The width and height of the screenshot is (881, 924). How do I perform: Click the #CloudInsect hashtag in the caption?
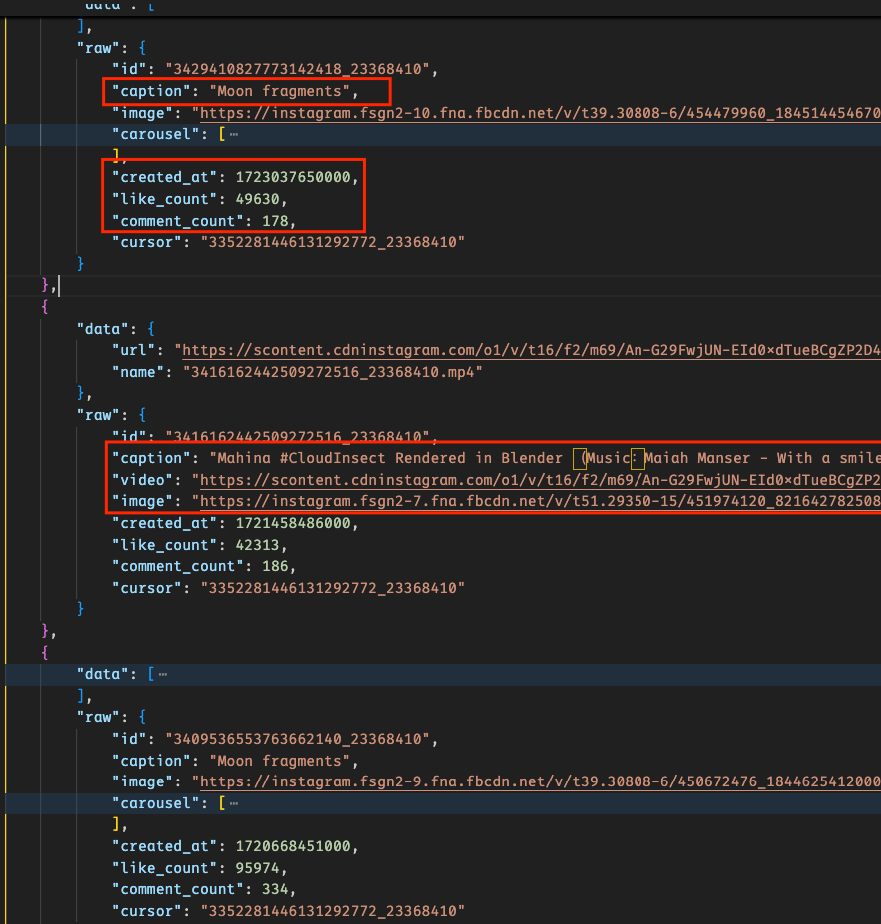tap(332, 458)
